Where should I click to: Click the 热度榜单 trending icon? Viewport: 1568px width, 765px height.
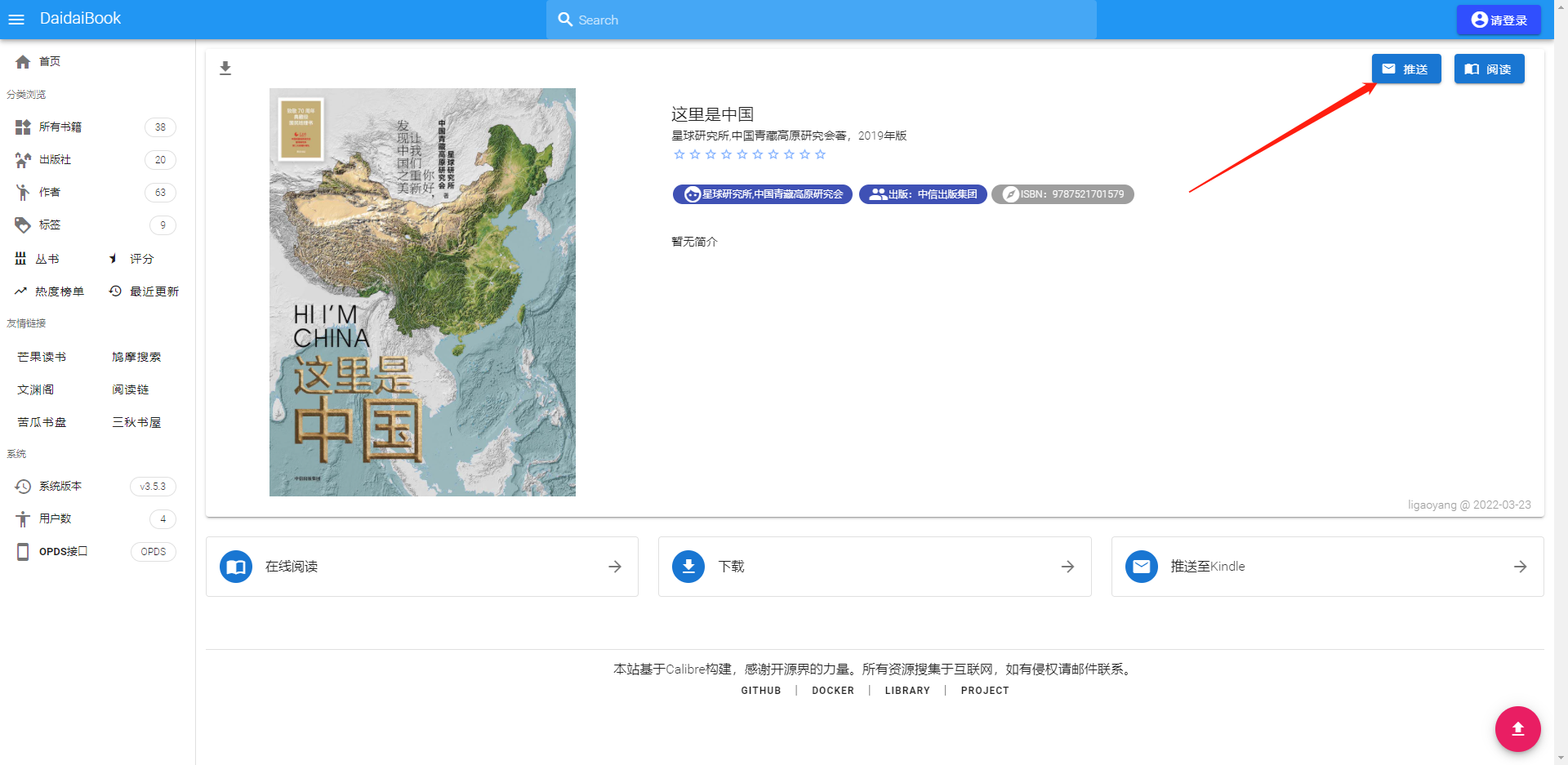tap(20, 291)
